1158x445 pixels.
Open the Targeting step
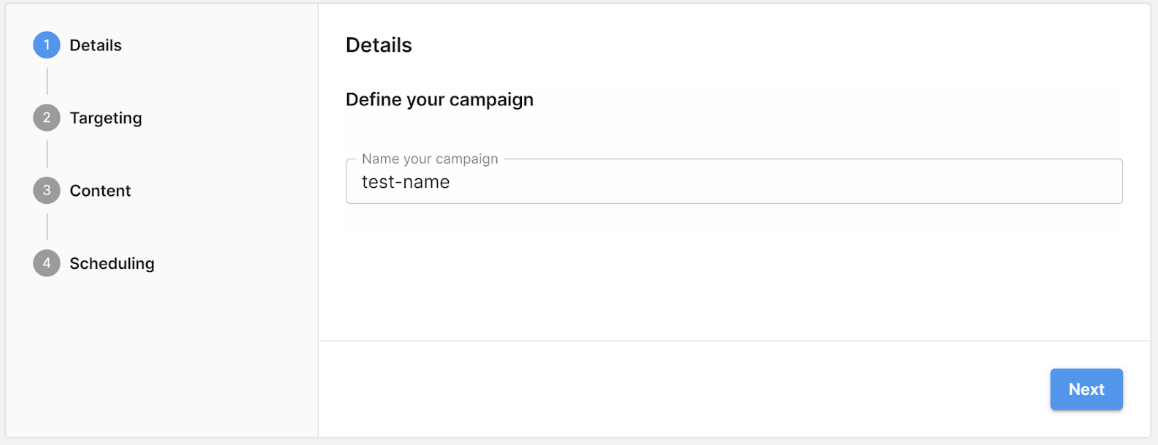click(105, 118)
